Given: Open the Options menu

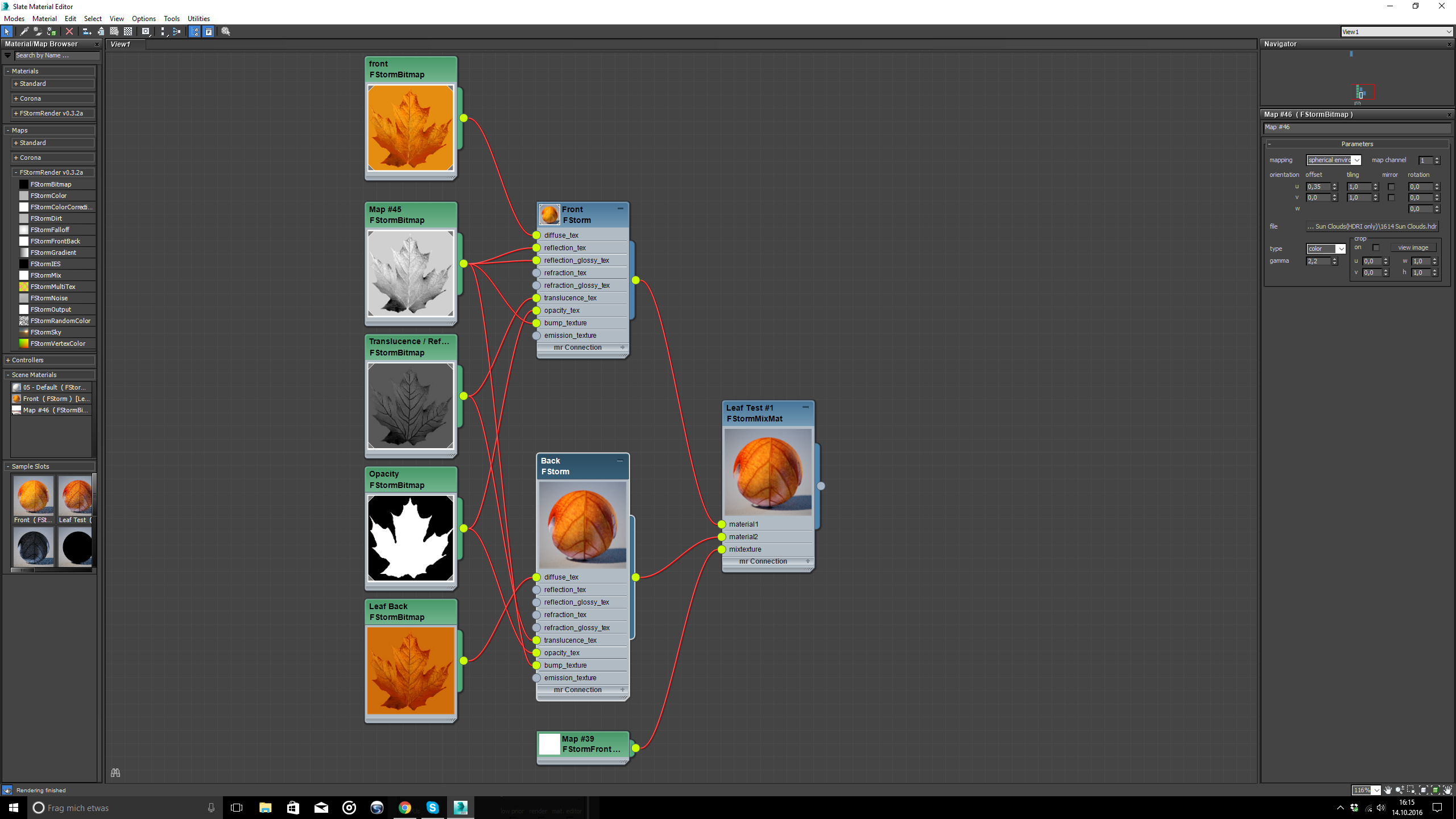Looking at the screenshot, I should coord(144,19).
